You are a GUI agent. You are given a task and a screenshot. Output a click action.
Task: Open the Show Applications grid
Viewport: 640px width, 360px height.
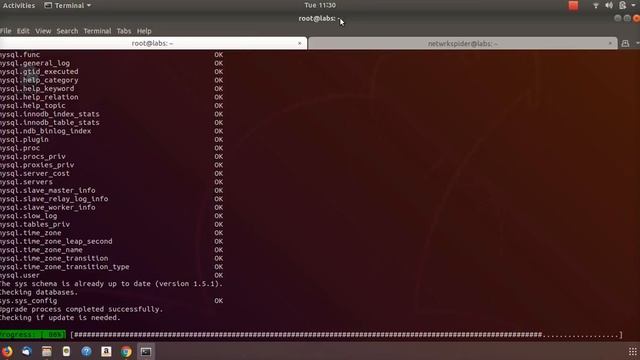[632, 351]
